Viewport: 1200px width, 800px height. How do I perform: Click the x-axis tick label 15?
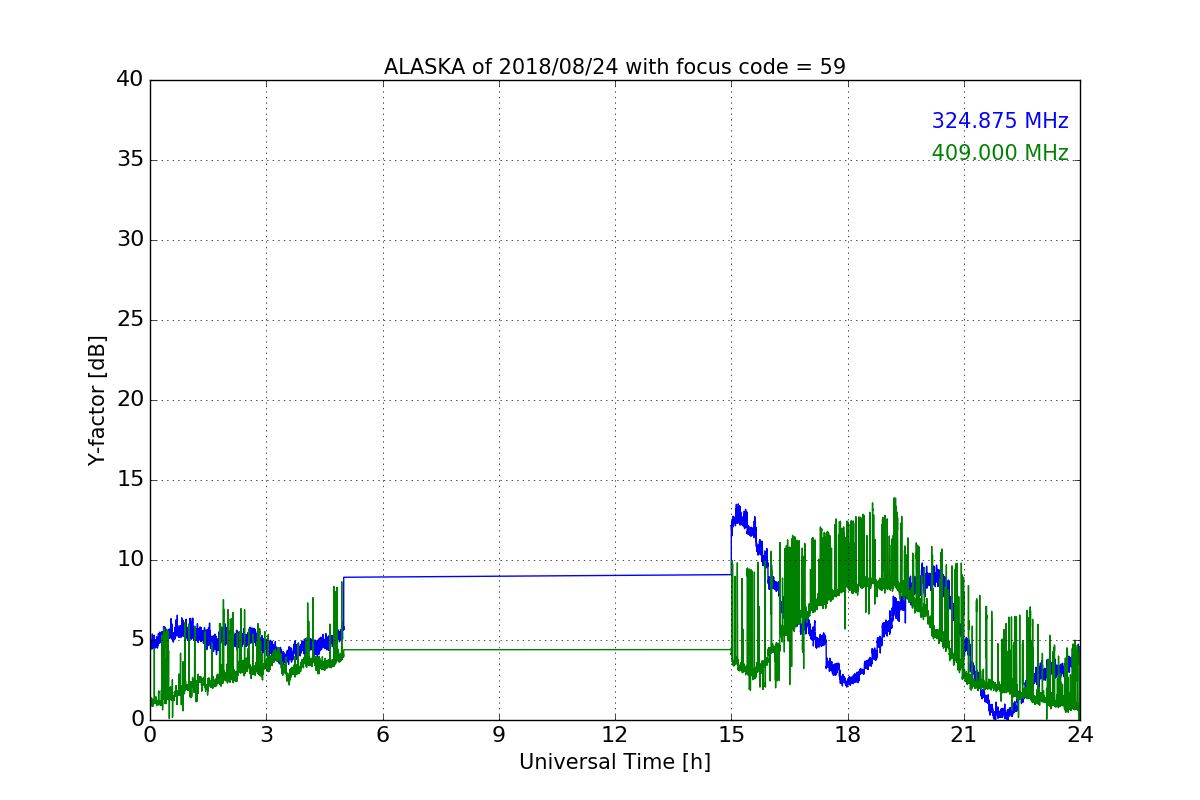point(731,735)
